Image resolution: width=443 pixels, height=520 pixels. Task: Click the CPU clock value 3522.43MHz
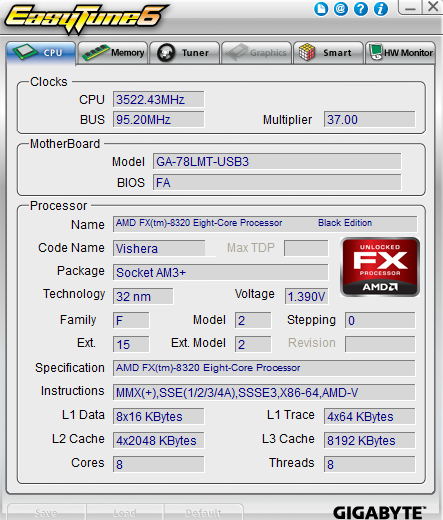click(x=158, y=100)
